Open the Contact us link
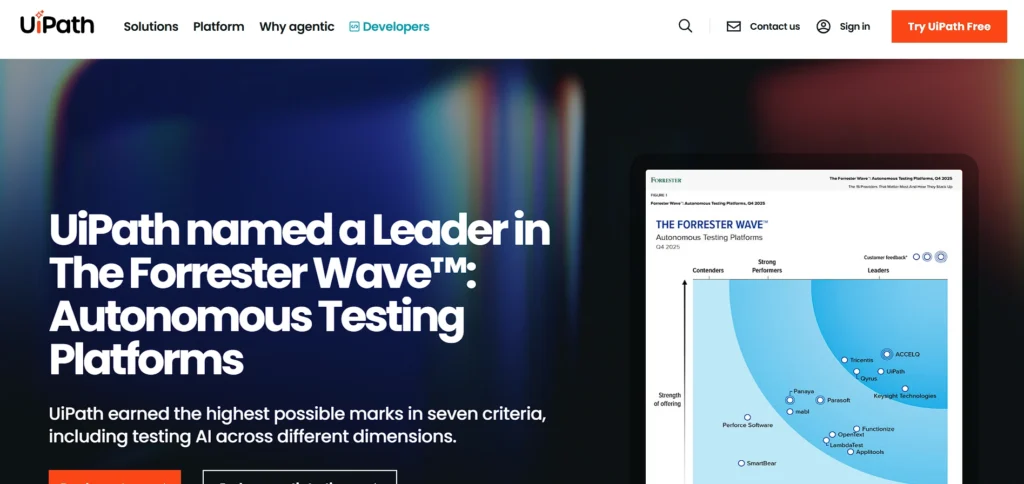Screen dimensions: 1024x484 [774, 27]
